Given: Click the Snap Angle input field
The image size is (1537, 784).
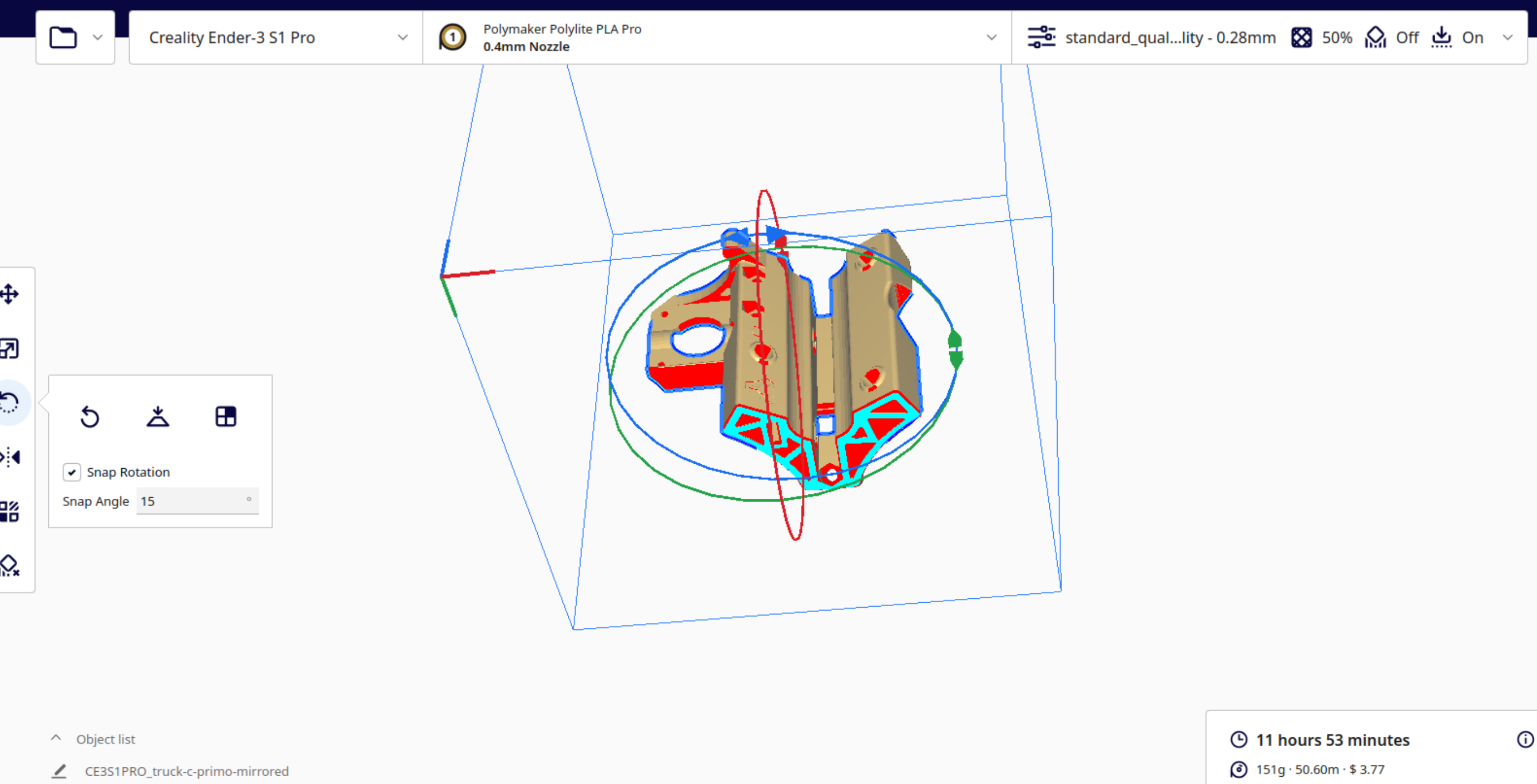Looking at the screenshot, I should (x=197, y=501).
